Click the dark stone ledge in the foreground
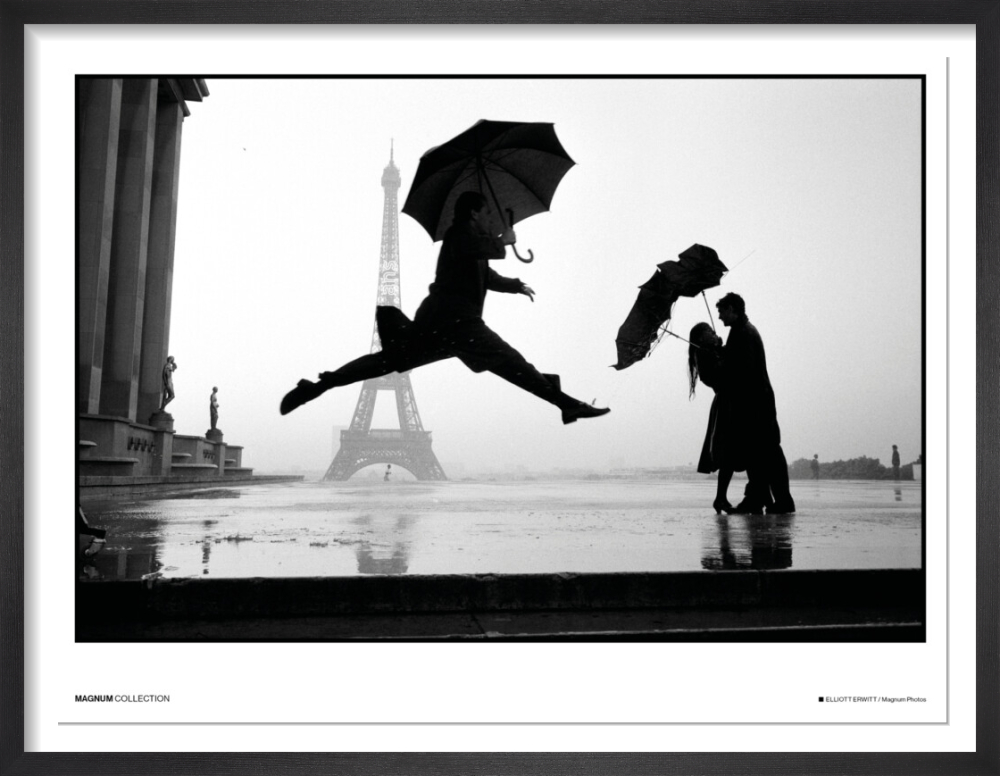This screenshot has width=1000, height=776. tap(500, 602)
